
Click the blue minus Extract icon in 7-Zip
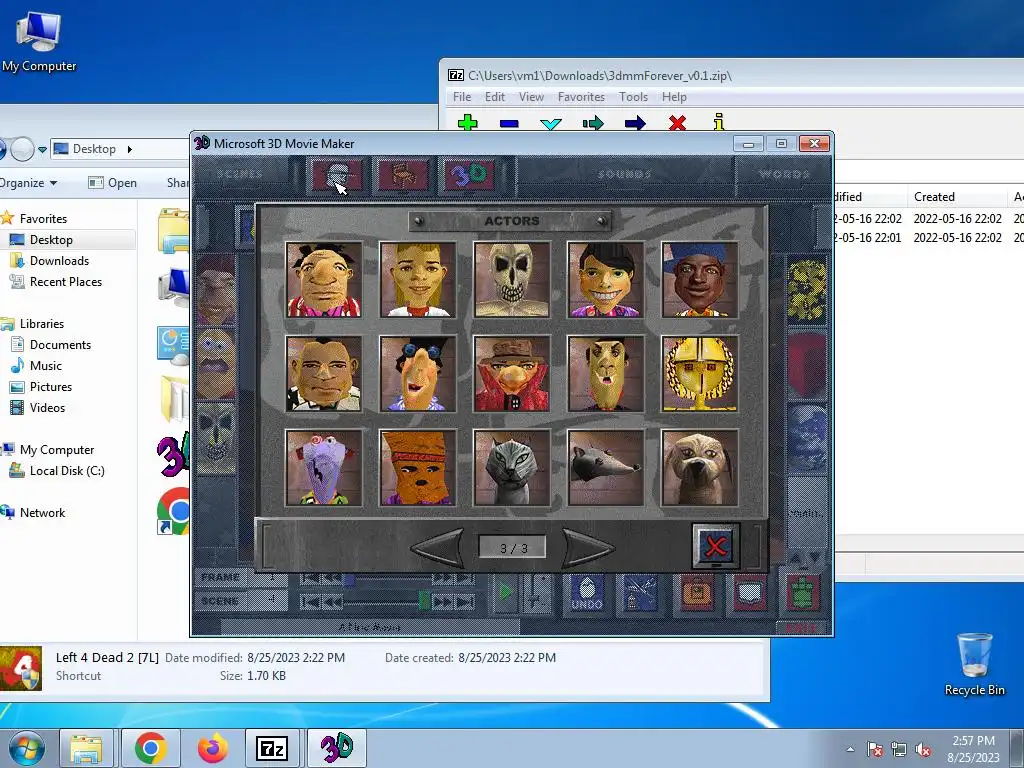coord(509,123)
